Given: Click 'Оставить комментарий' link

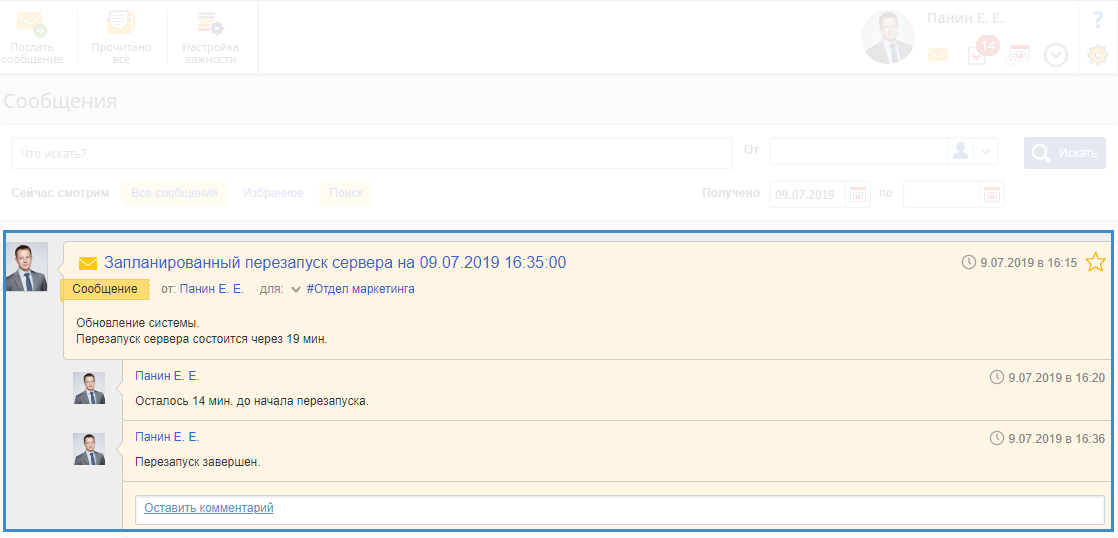Looking at the screenshot, I should coord(209,508).
